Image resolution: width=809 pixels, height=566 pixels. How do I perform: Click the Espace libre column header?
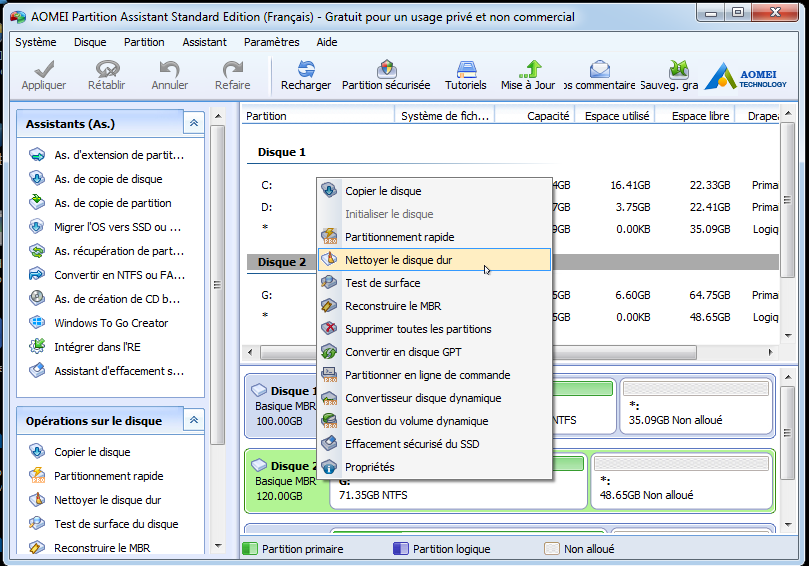pyautogui.click(x=695, y=116)
